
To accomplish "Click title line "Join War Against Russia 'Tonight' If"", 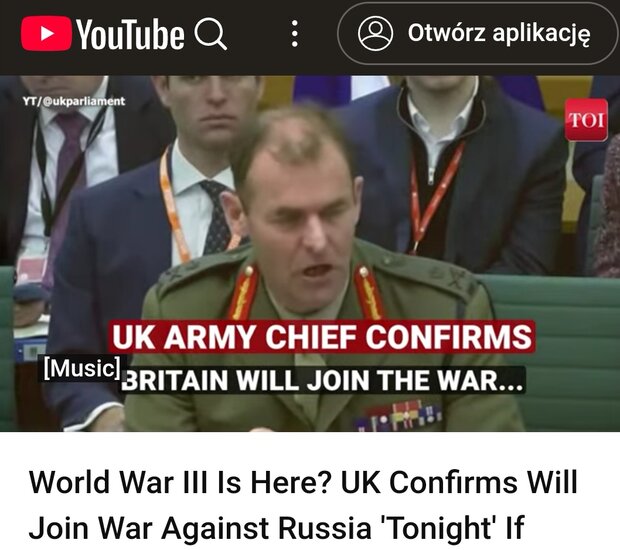I will (x=277, y=527).
